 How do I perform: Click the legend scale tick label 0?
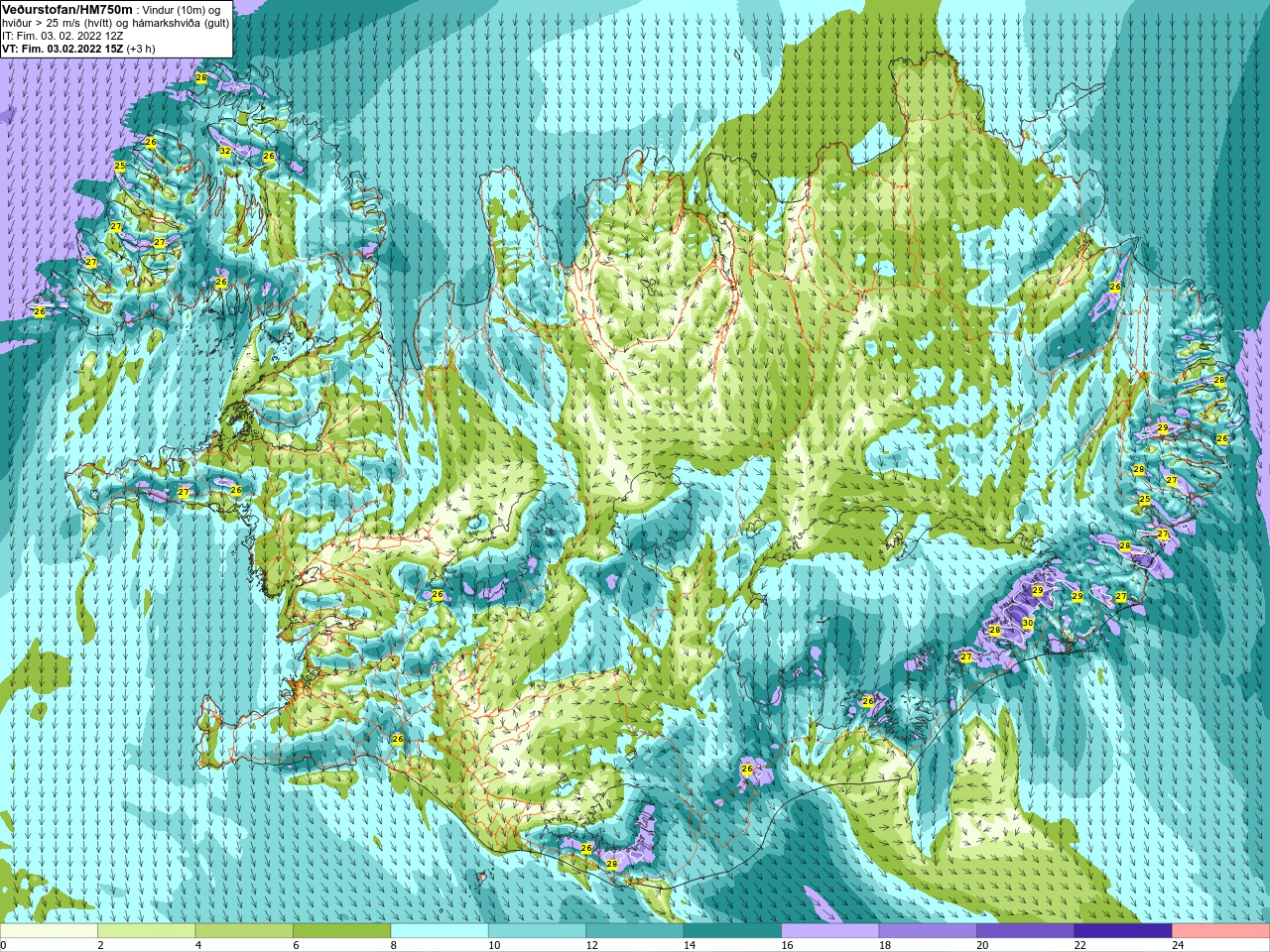pos(4,945)
